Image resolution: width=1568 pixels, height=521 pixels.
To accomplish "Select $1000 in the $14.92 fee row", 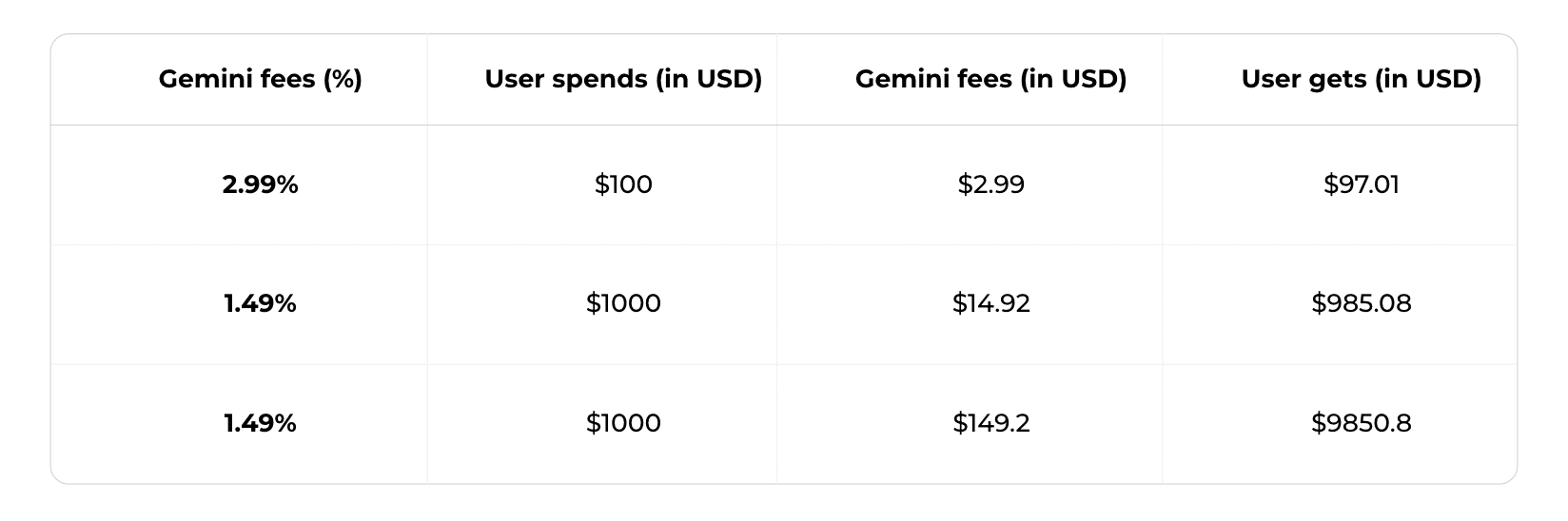I will (623, 303).
